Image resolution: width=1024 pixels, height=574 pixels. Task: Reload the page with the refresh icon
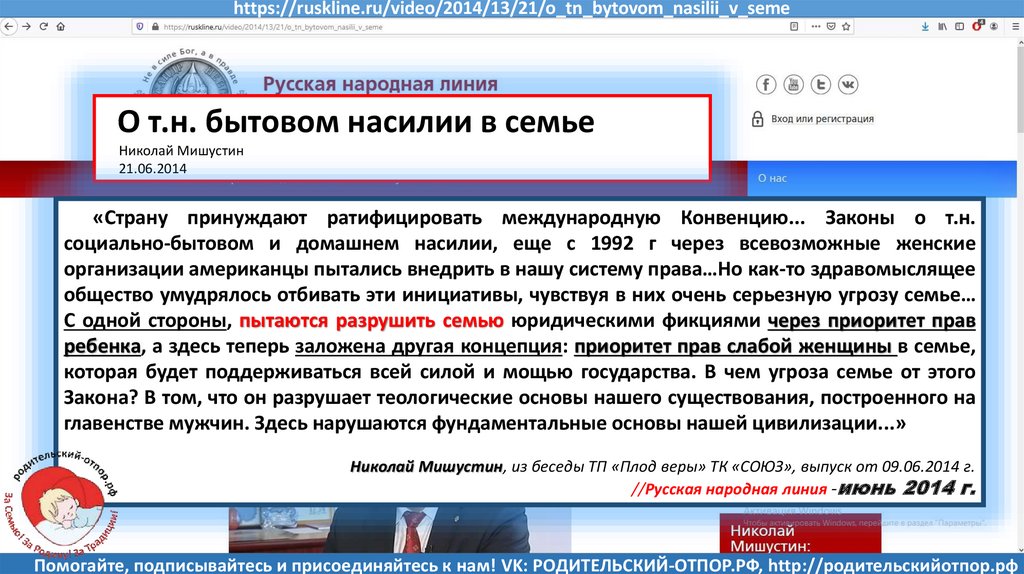[44, 27]
